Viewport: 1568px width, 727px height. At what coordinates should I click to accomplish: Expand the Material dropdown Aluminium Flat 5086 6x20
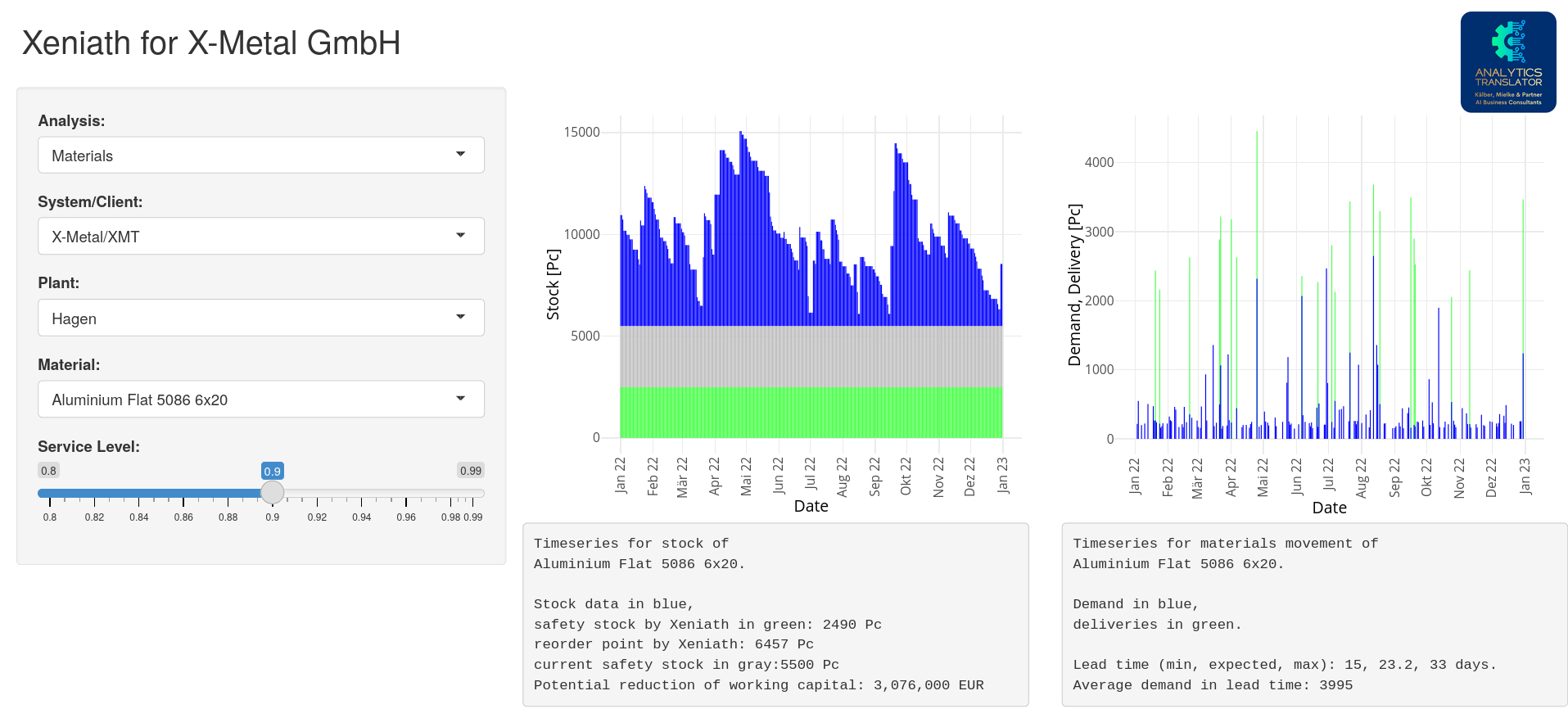coord(261,400)
